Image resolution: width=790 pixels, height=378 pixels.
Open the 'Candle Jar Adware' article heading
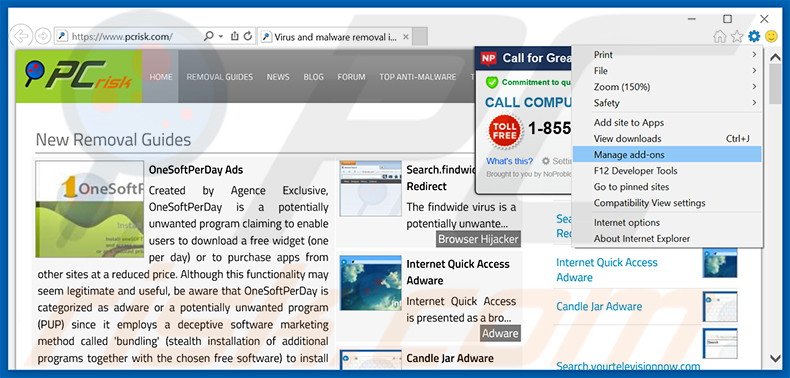click(450, 358)
